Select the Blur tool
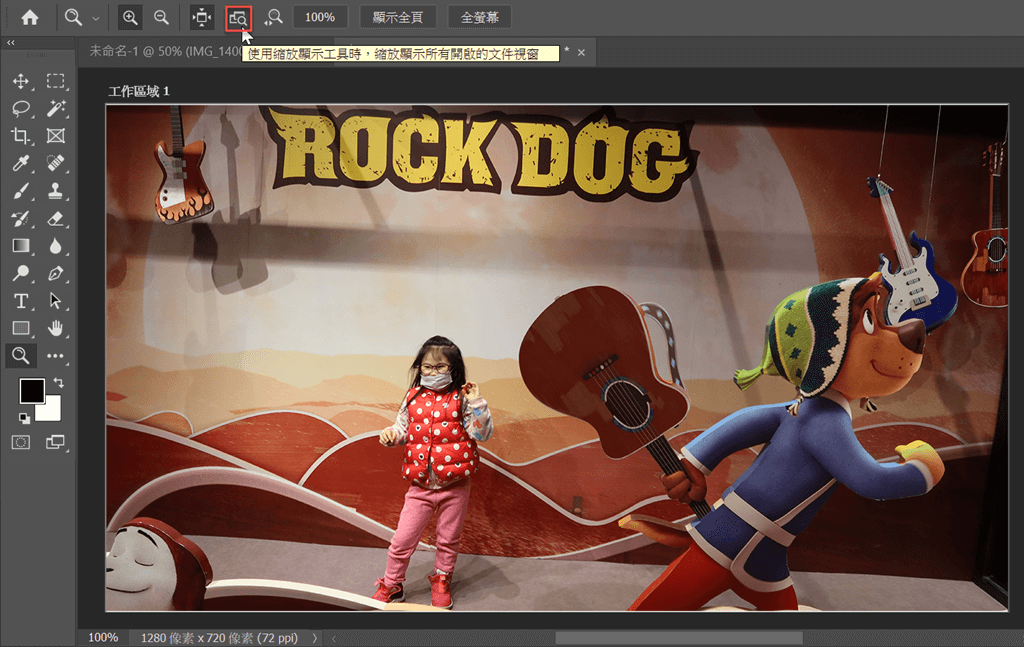Viewport: 1024px width, 647px height. coord(56,245)
